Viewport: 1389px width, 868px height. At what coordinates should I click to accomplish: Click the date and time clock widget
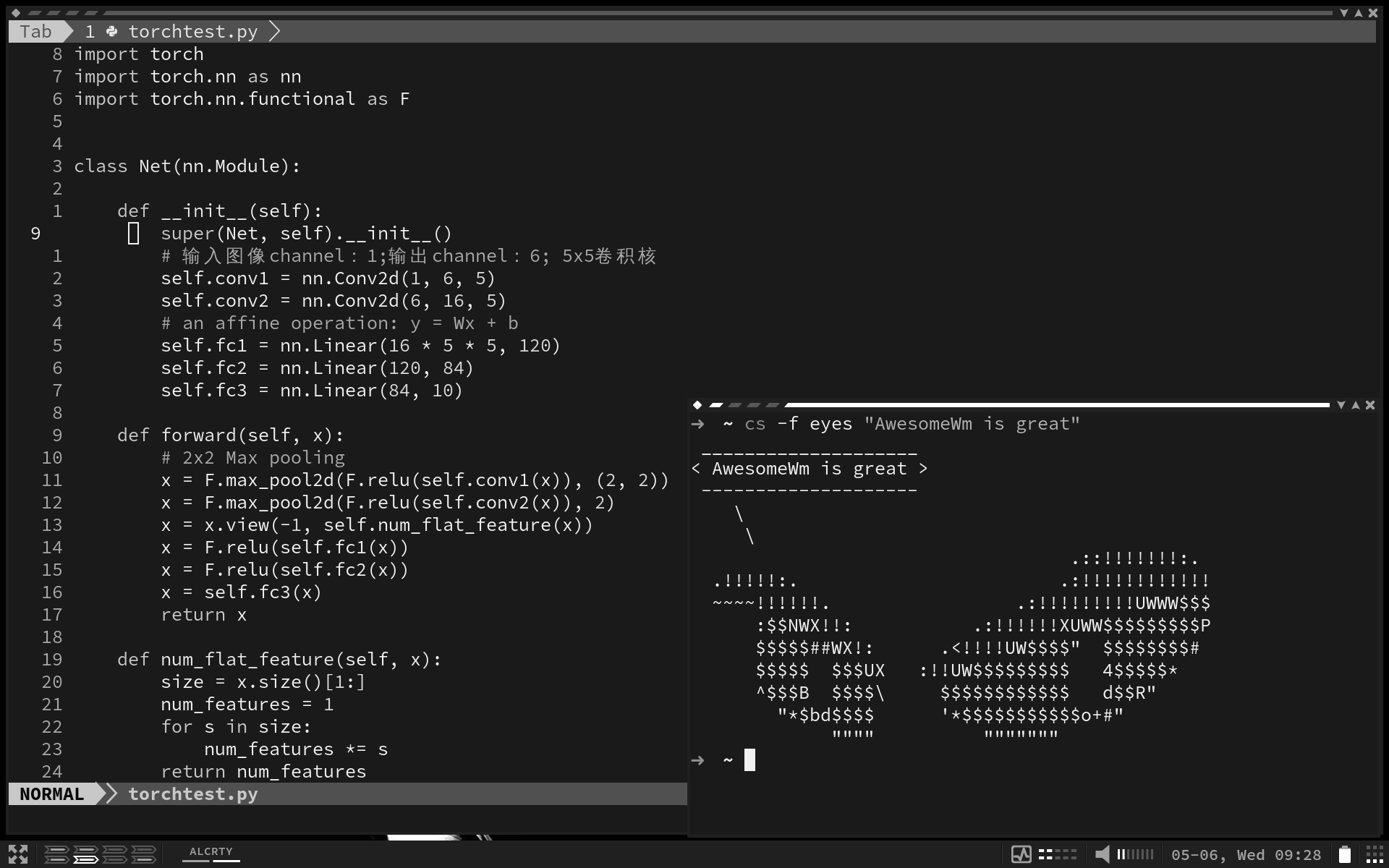[x=1246, y=855]
